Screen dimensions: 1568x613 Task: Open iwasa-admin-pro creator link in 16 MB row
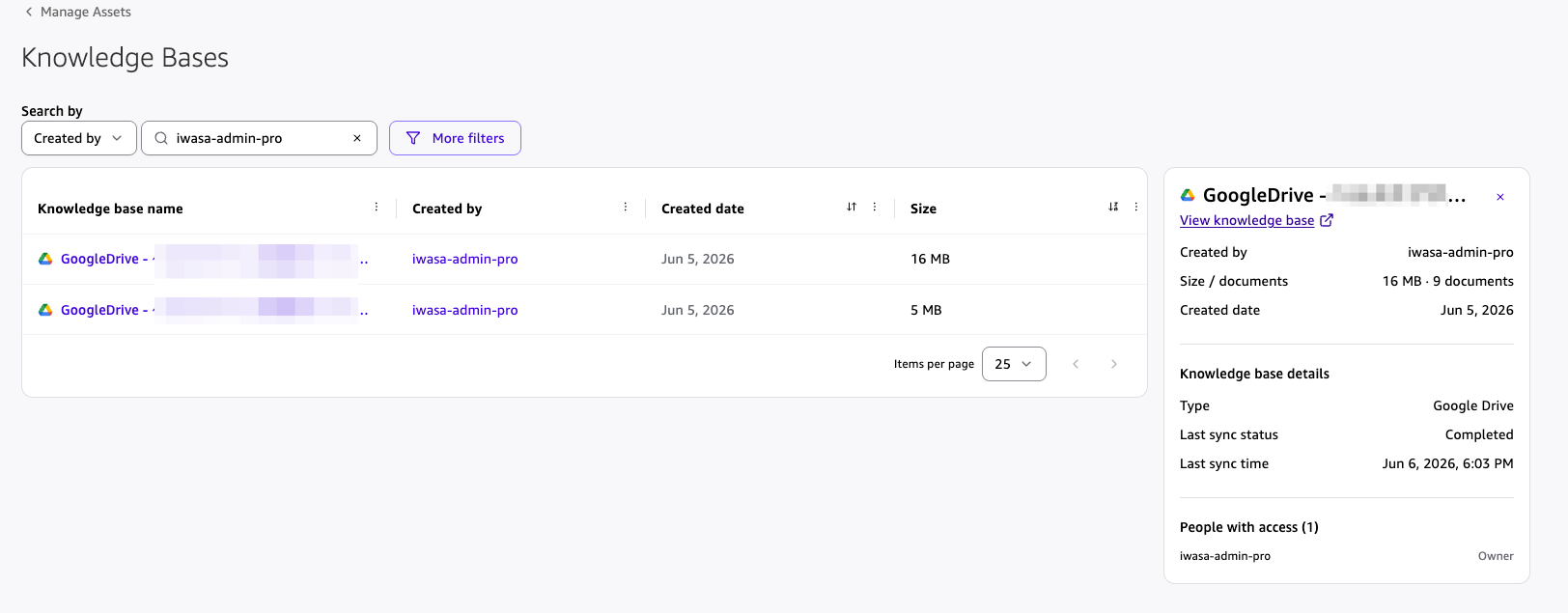pos(465,259)
